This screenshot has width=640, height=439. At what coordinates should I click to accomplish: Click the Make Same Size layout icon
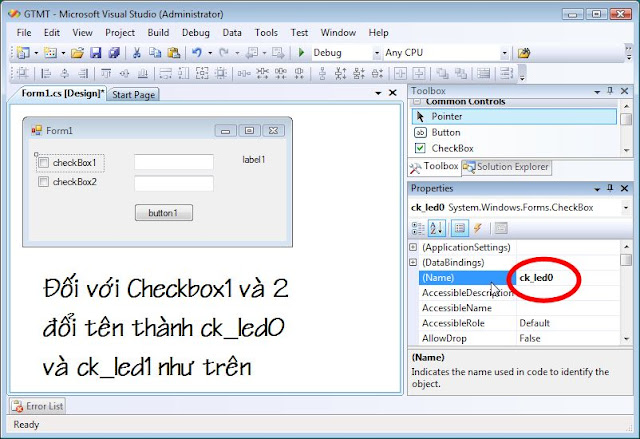click(x=202, y=73)
